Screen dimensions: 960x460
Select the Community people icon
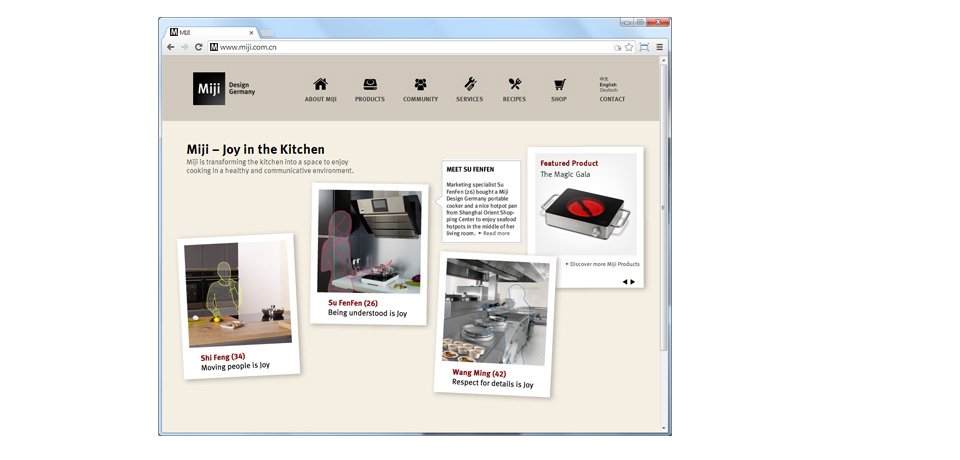[421, 84]
